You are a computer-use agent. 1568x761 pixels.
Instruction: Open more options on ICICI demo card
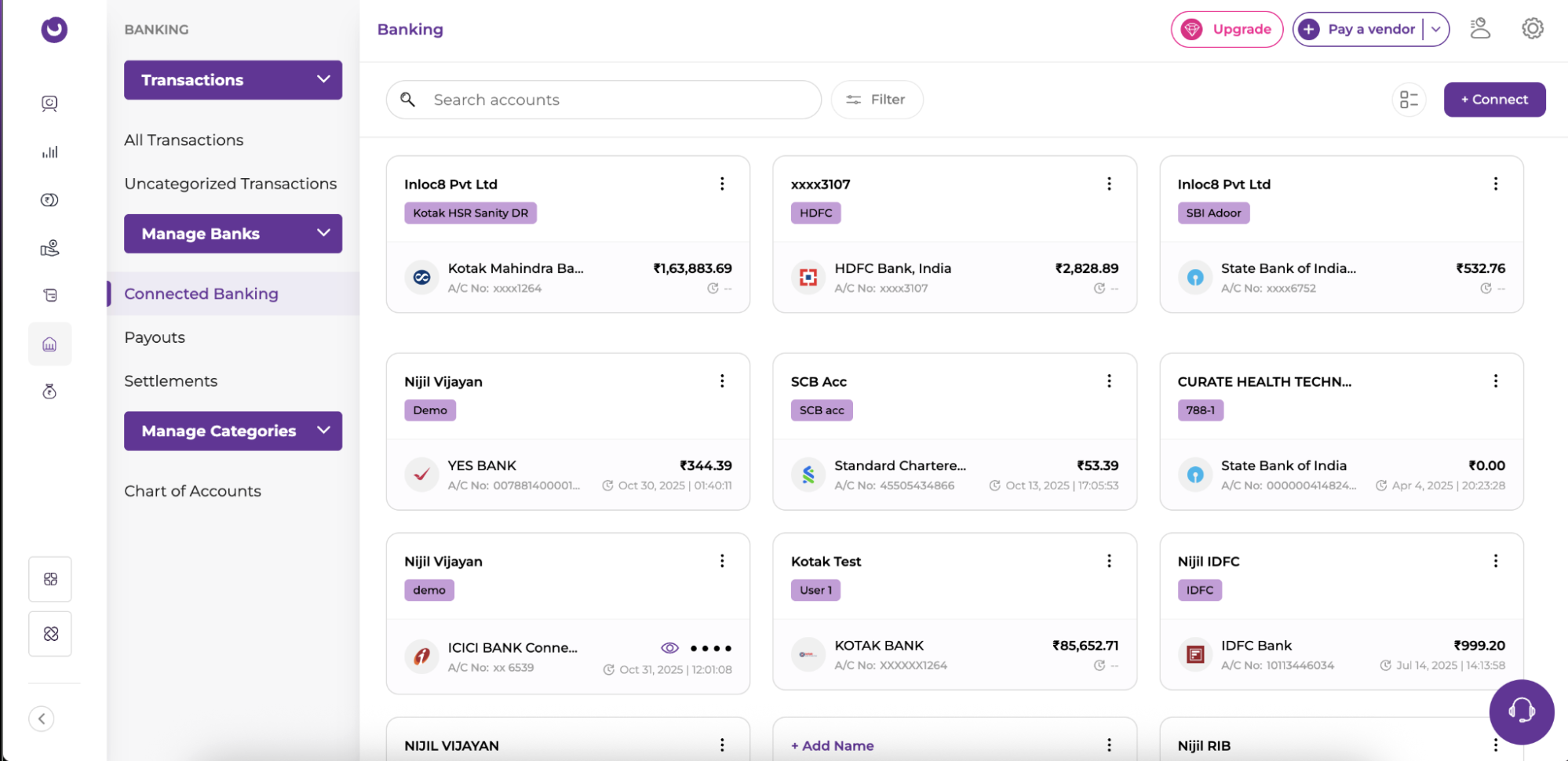[722, 561]
